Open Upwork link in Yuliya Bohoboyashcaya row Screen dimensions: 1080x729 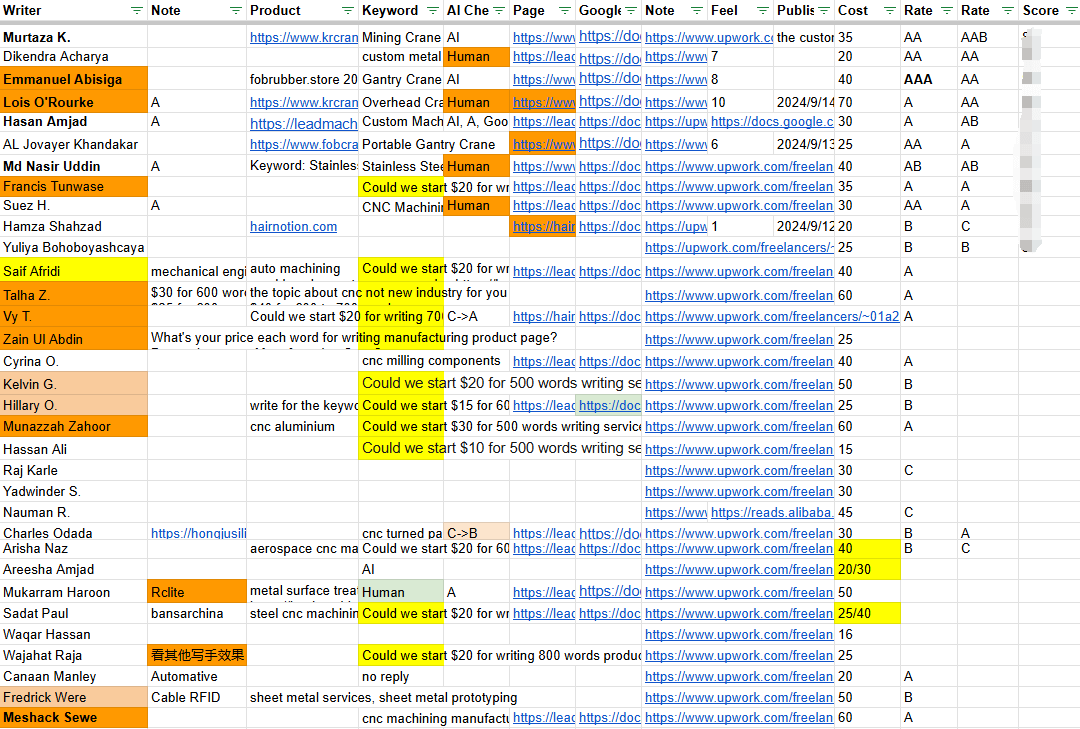pos(739,247)
